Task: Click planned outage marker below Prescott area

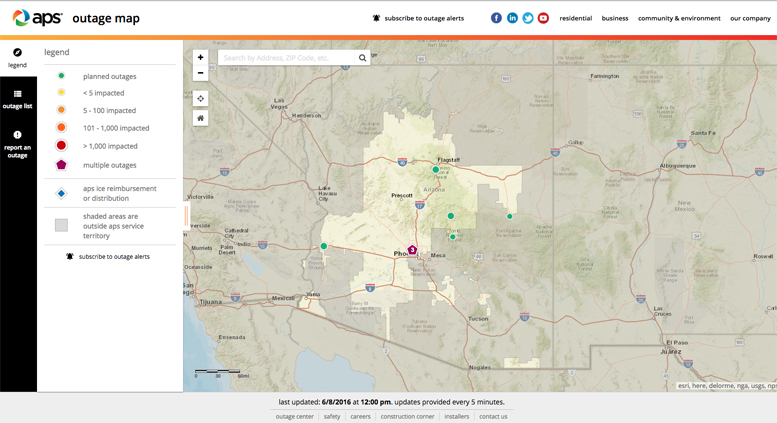Action: tap(450, 216)
